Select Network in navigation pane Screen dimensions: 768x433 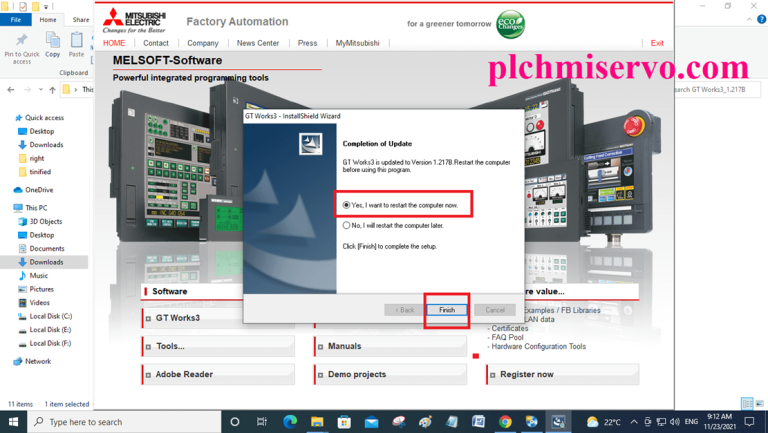click(32, 361)
